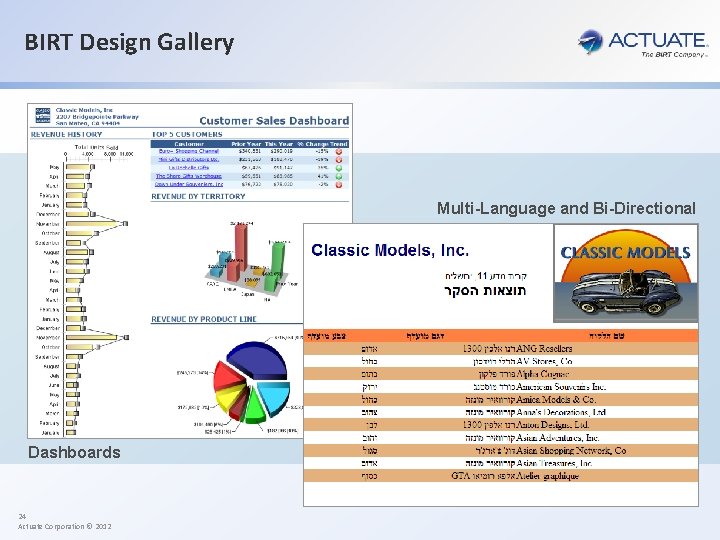Click the REVENUE BY TERRITORY heading
The image size is (720, 540).
click(198, 196)
